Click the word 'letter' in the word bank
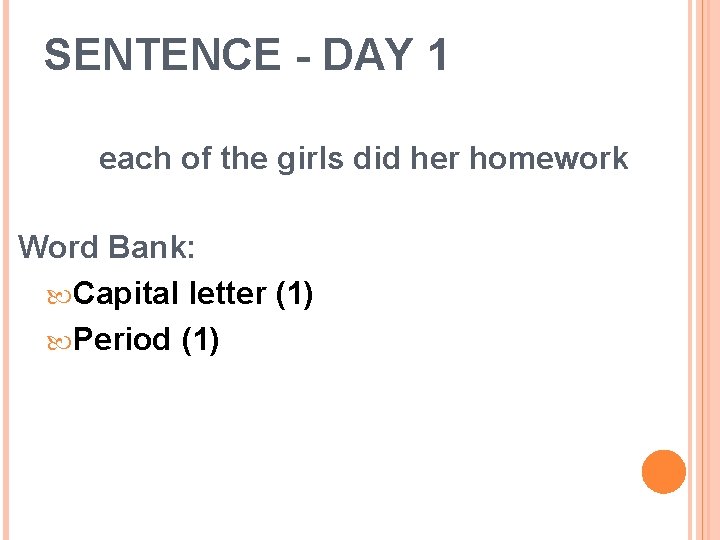This screenshot has width=720, height=540. (x=226, y=294)
